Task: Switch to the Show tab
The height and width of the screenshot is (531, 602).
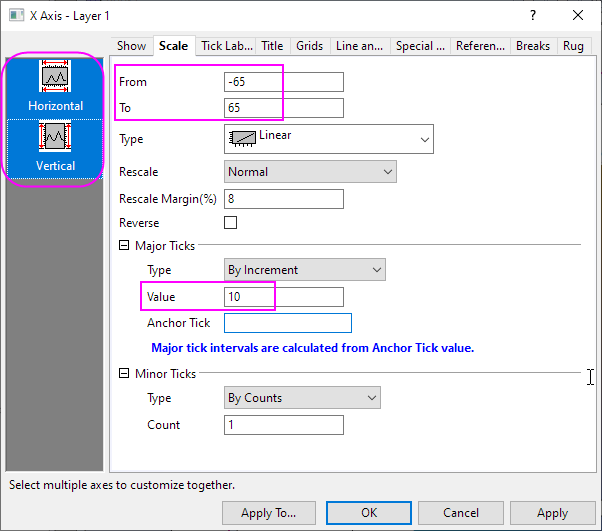Action: click(x=131, y=46)
